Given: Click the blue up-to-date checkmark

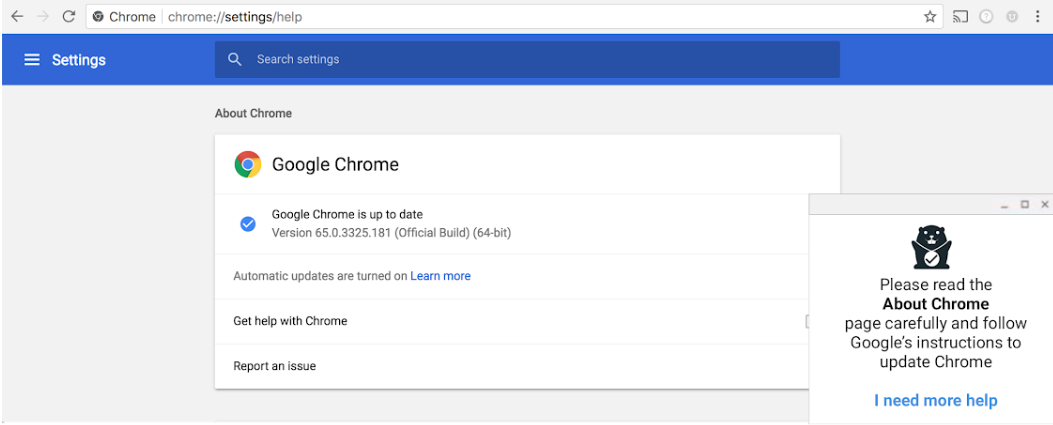Looking at the screenshot, I should [248, 224].
